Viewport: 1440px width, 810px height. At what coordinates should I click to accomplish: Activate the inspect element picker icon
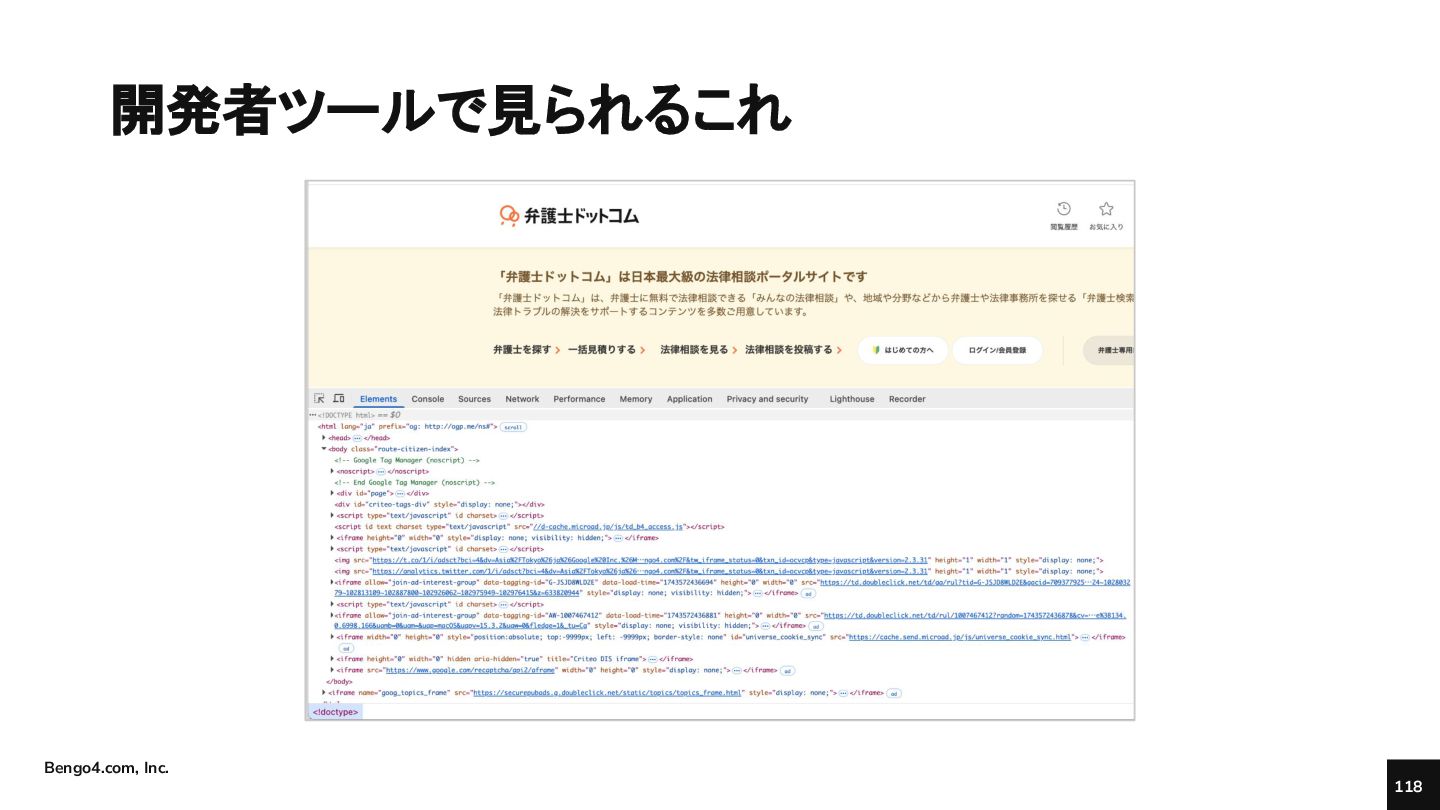pyautogui.click(x=320, y=398)
